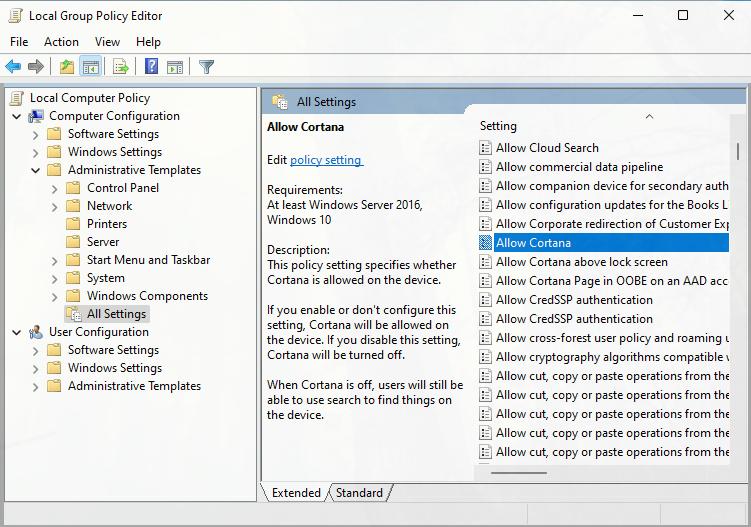The height and width of the screenshot is (527, 751).
Task: Select Allow Cortana Page in OOBE setting
Action: point(603,281)
